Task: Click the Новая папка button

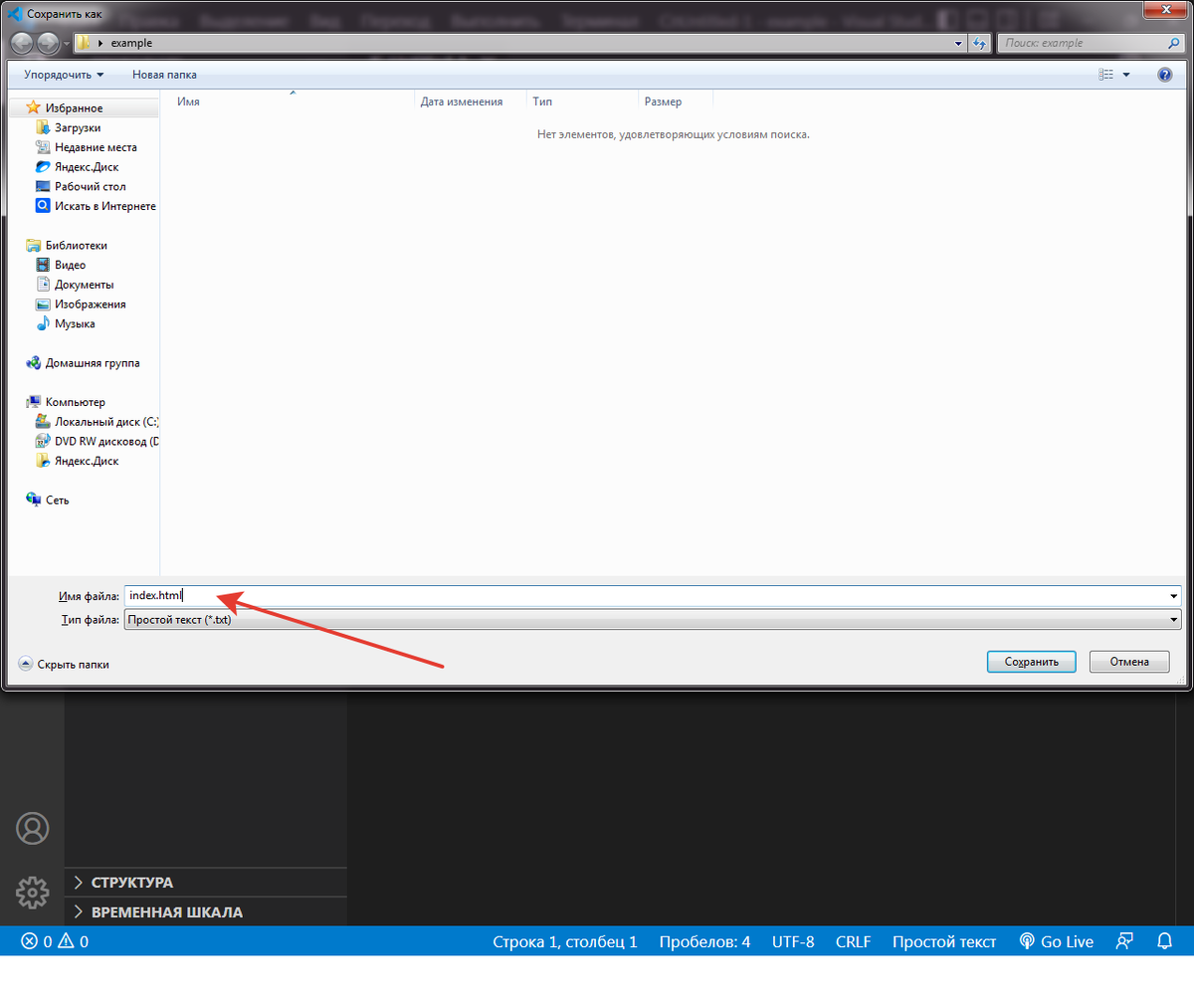Action: pos(164,75)
